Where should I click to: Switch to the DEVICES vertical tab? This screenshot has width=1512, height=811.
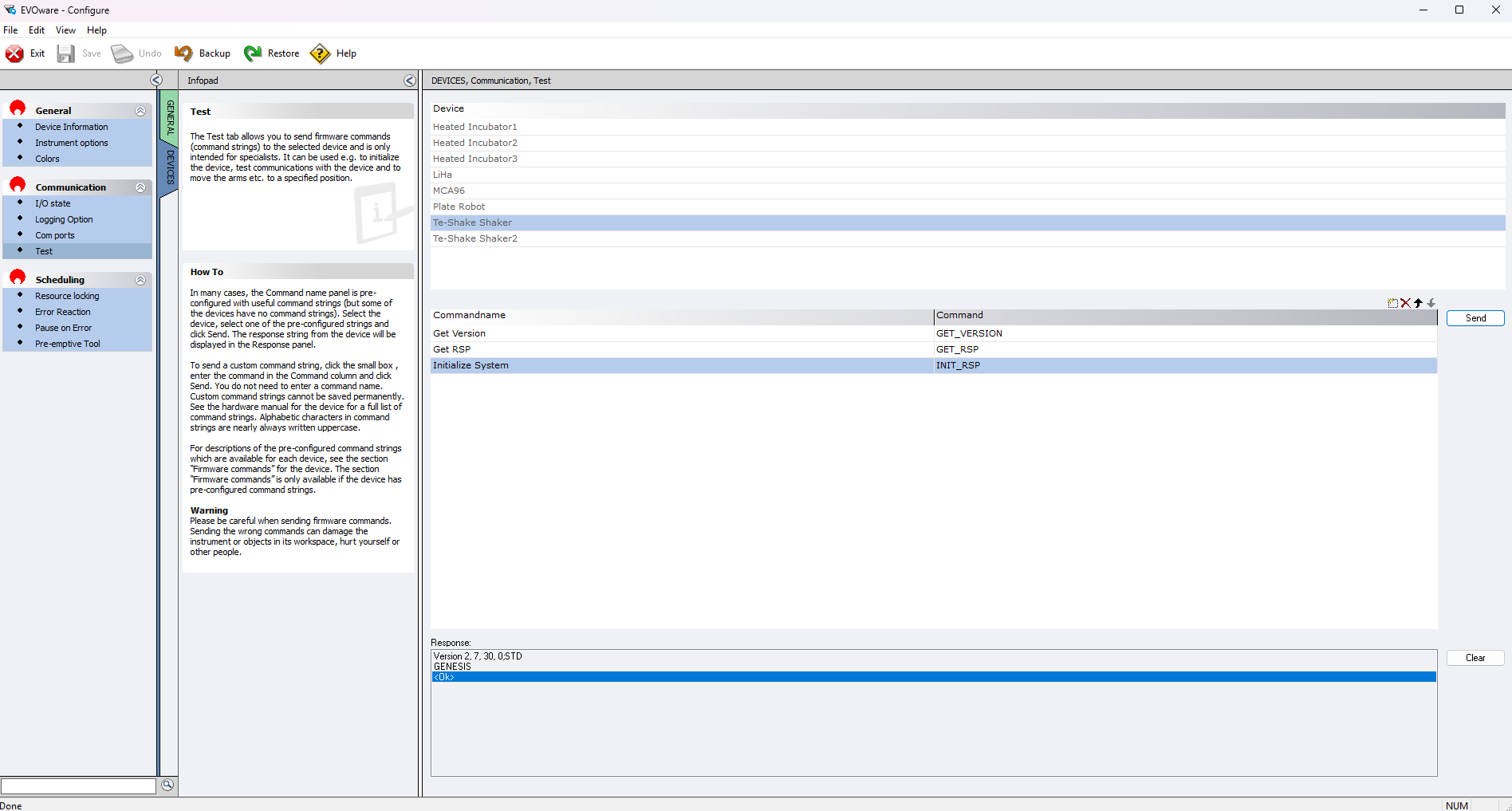pyautogui.click(x=169, y=167)
